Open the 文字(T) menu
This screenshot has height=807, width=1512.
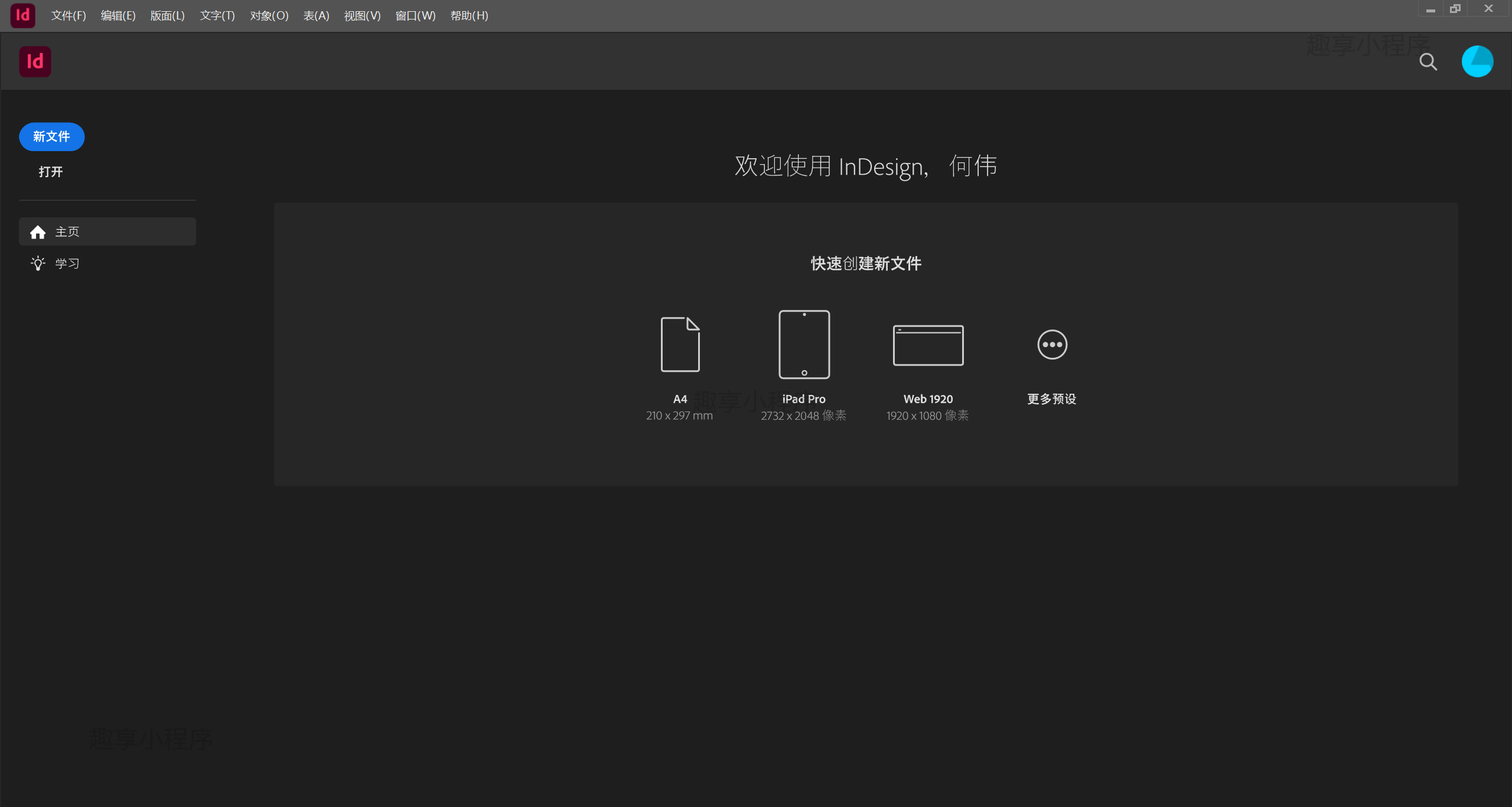pos(217,16)
